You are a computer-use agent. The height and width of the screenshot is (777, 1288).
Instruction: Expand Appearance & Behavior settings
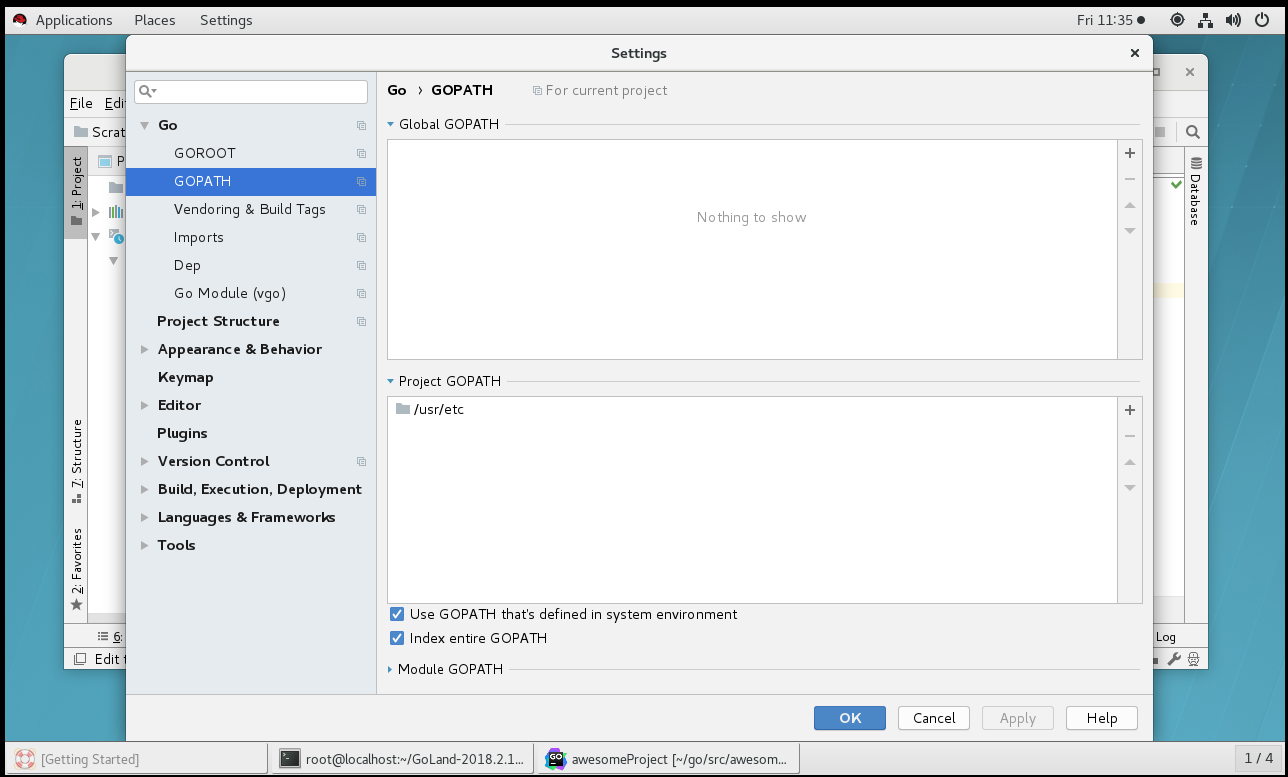[145, 349]
